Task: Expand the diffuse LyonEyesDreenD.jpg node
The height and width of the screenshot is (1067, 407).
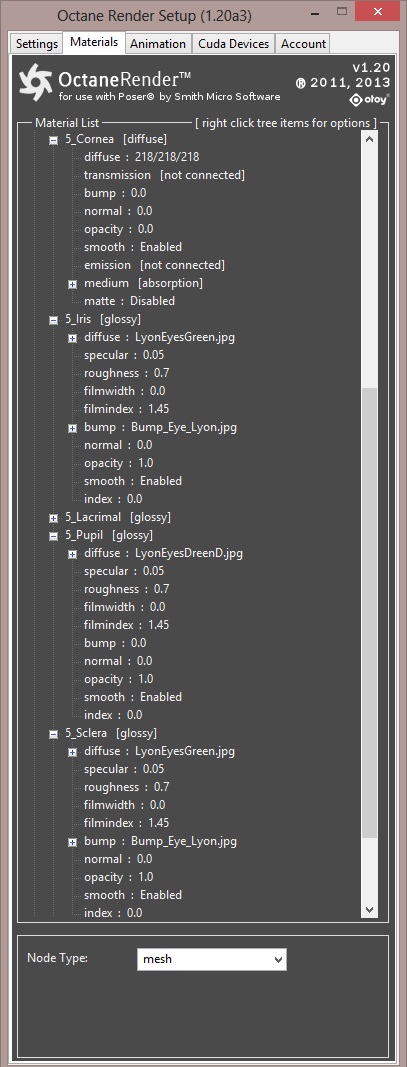Action: 72,554
